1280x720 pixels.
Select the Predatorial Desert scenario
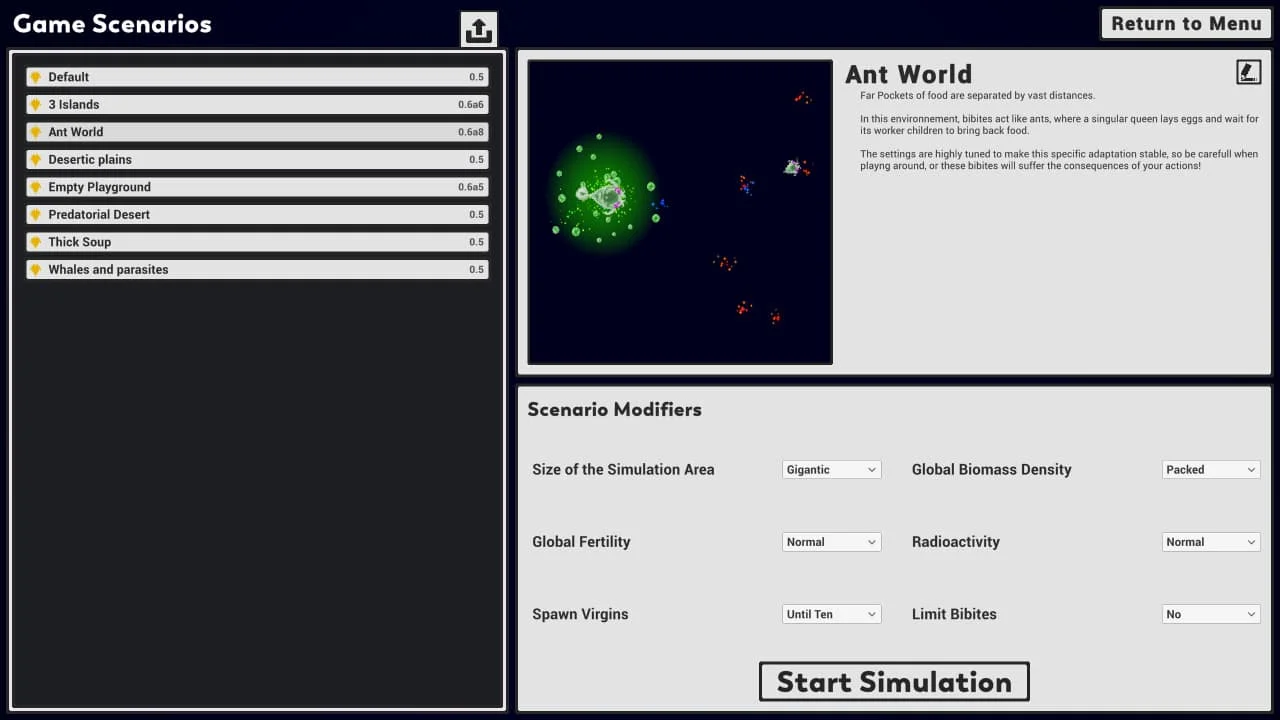coord(257,215)
